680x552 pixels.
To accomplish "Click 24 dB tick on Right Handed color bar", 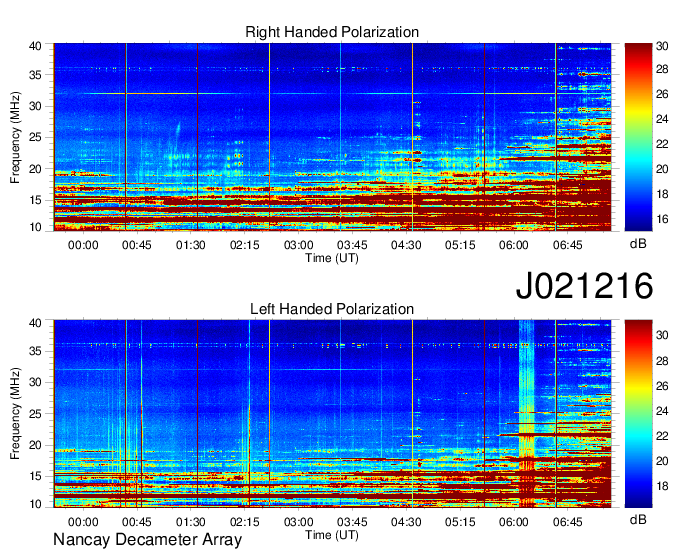I will [662, 119].
